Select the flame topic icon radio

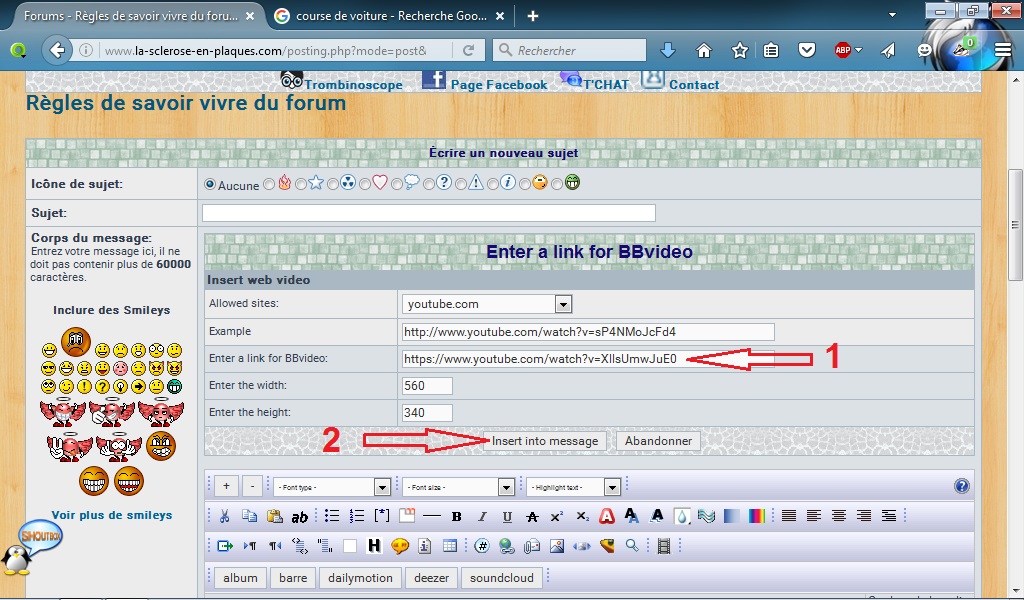269,185
